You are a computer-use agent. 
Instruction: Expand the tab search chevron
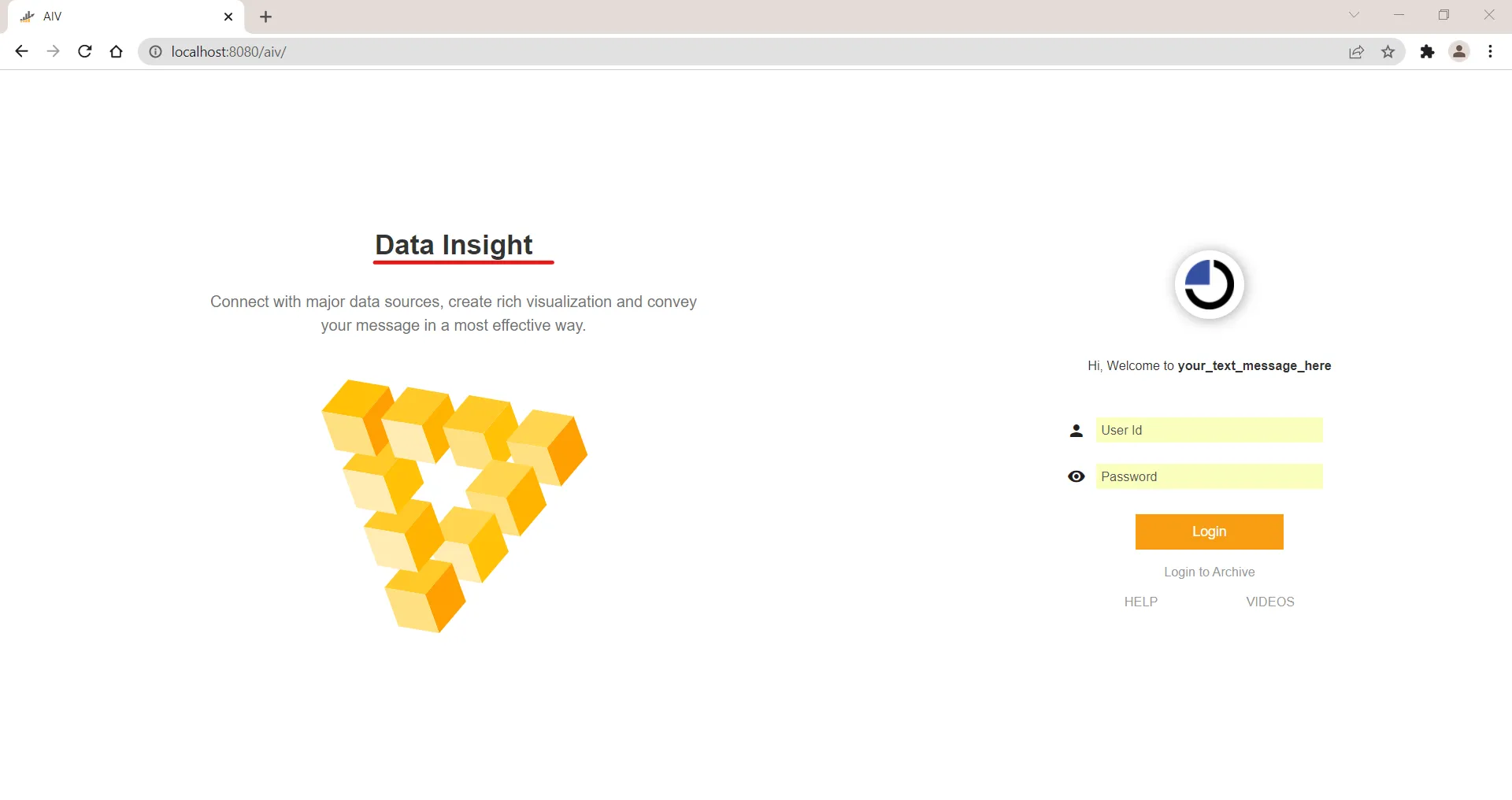(x=1354, y=15)
